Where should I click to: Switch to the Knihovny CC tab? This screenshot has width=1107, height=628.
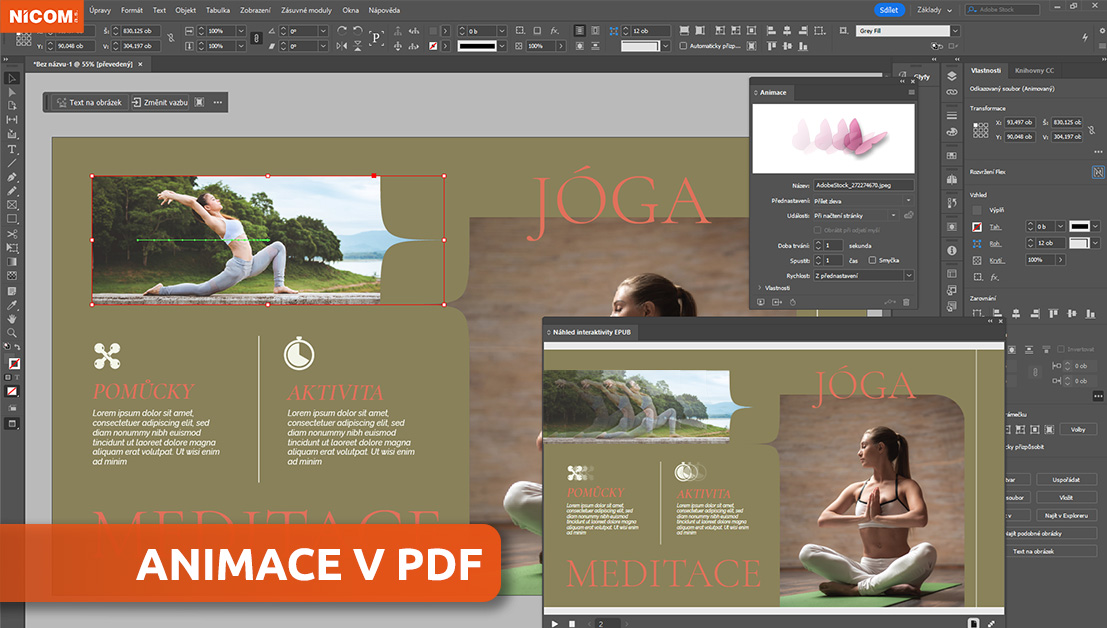(1034, 71)
